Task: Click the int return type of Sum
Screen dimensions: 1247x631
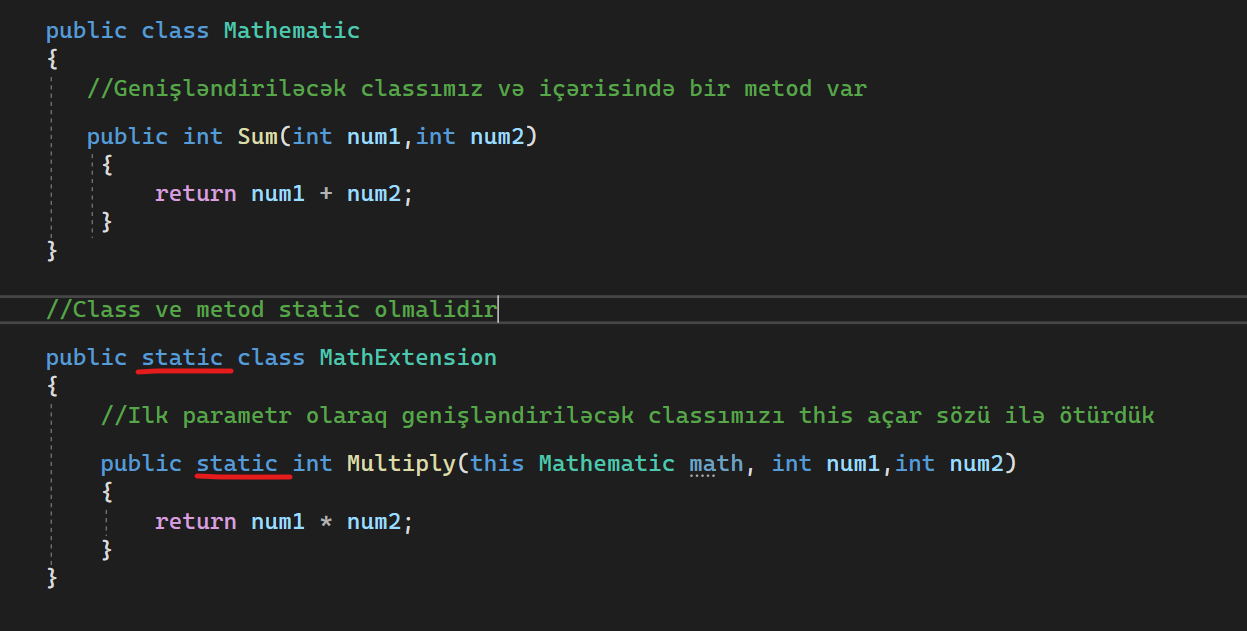Action: (x=203, y=136)
